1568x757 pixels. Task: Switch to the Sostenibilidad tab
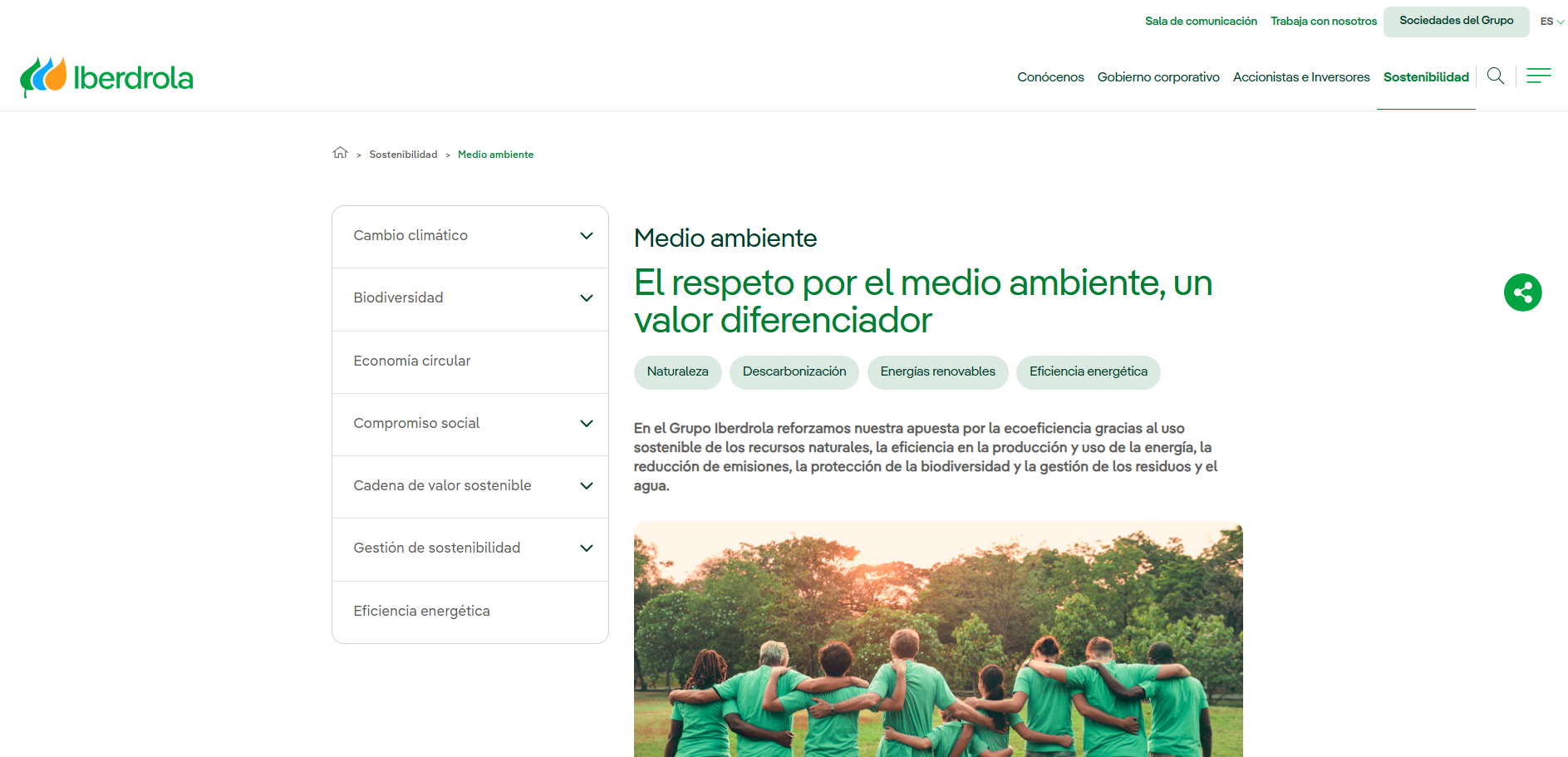1426,76
